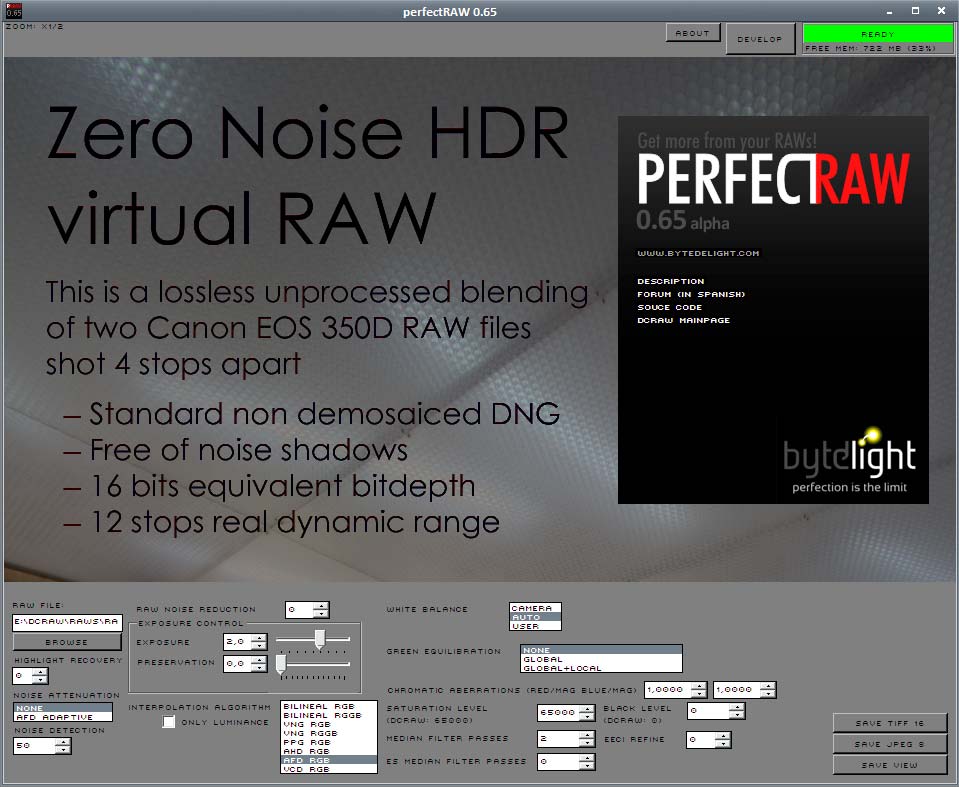The width and height of the screenshot is (959, 787).
Task: Click the Median Filter Passes value field
Action: coord(559,739)
